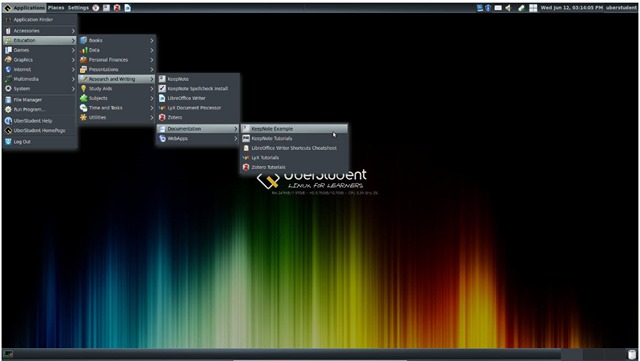Open UberStudent HomePage entry
Screen dimensions: 640x361
[x=40, y=131]
